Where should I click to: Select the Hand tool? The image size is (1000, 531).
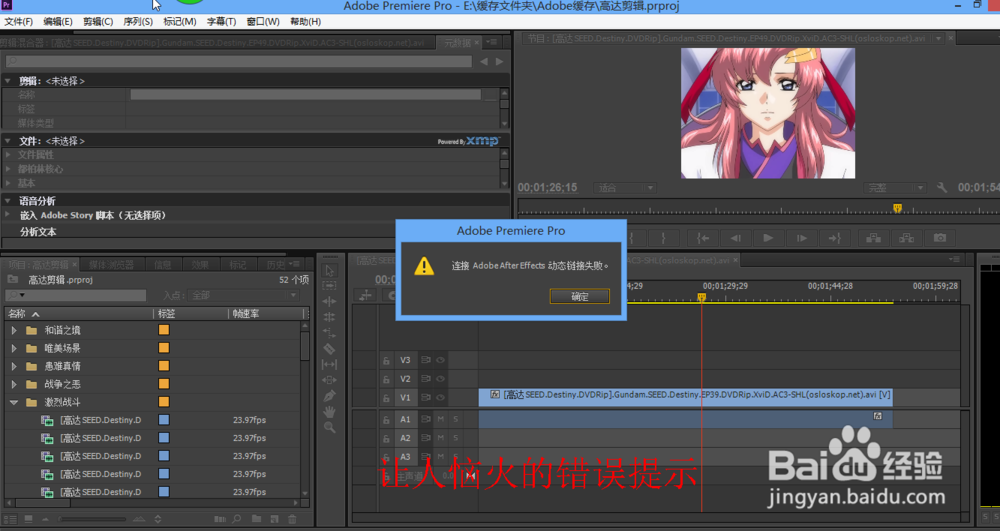[329, 412]
